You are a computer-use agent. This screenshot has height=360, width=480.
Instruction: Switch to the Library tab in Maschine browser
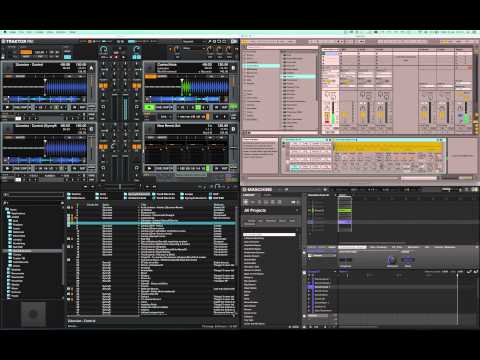(x=249, y=195)
